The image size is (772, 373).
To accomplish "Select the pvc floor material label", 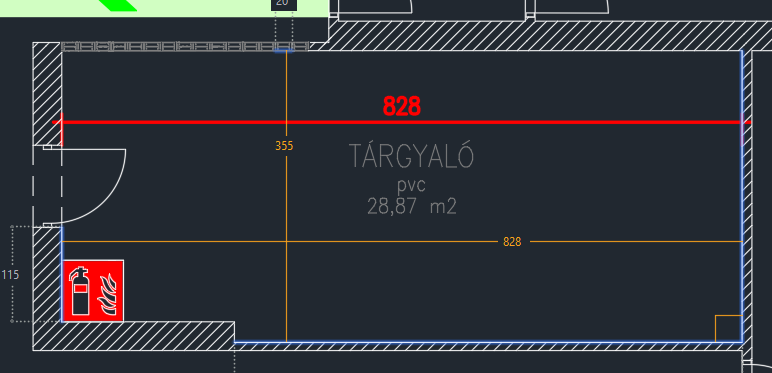I will [x=412, y=186].
